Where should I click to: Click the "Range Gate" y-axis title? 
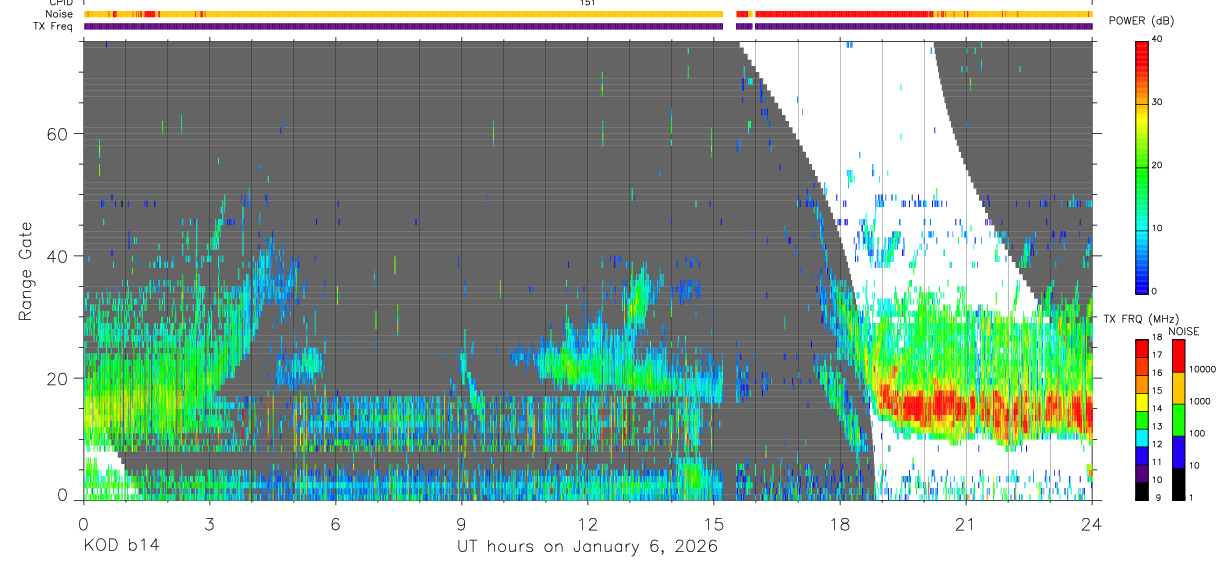26,271
